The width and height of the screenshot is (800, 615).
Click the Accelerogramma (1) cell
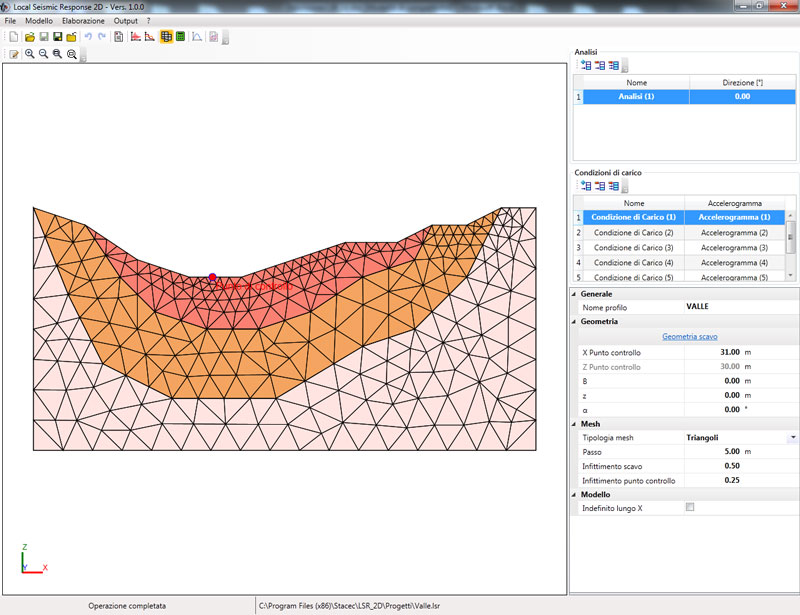734,217
